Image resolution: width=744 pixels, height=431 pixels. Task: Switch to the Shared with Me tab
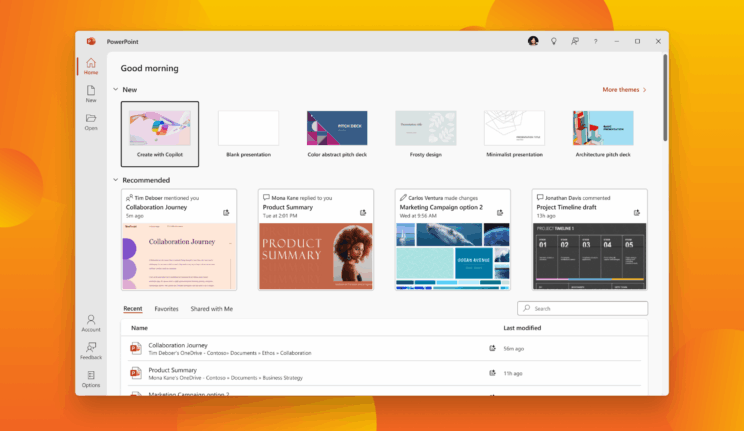tap(212, 309)
